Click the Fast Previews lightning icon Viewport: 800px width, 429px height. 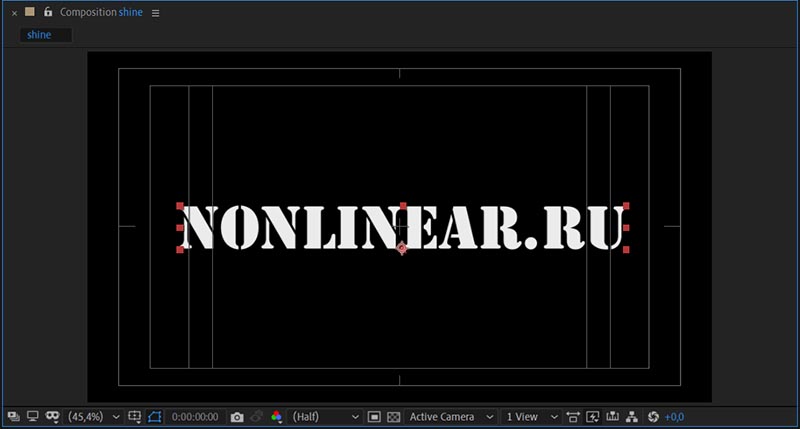(x=592, y=417)
